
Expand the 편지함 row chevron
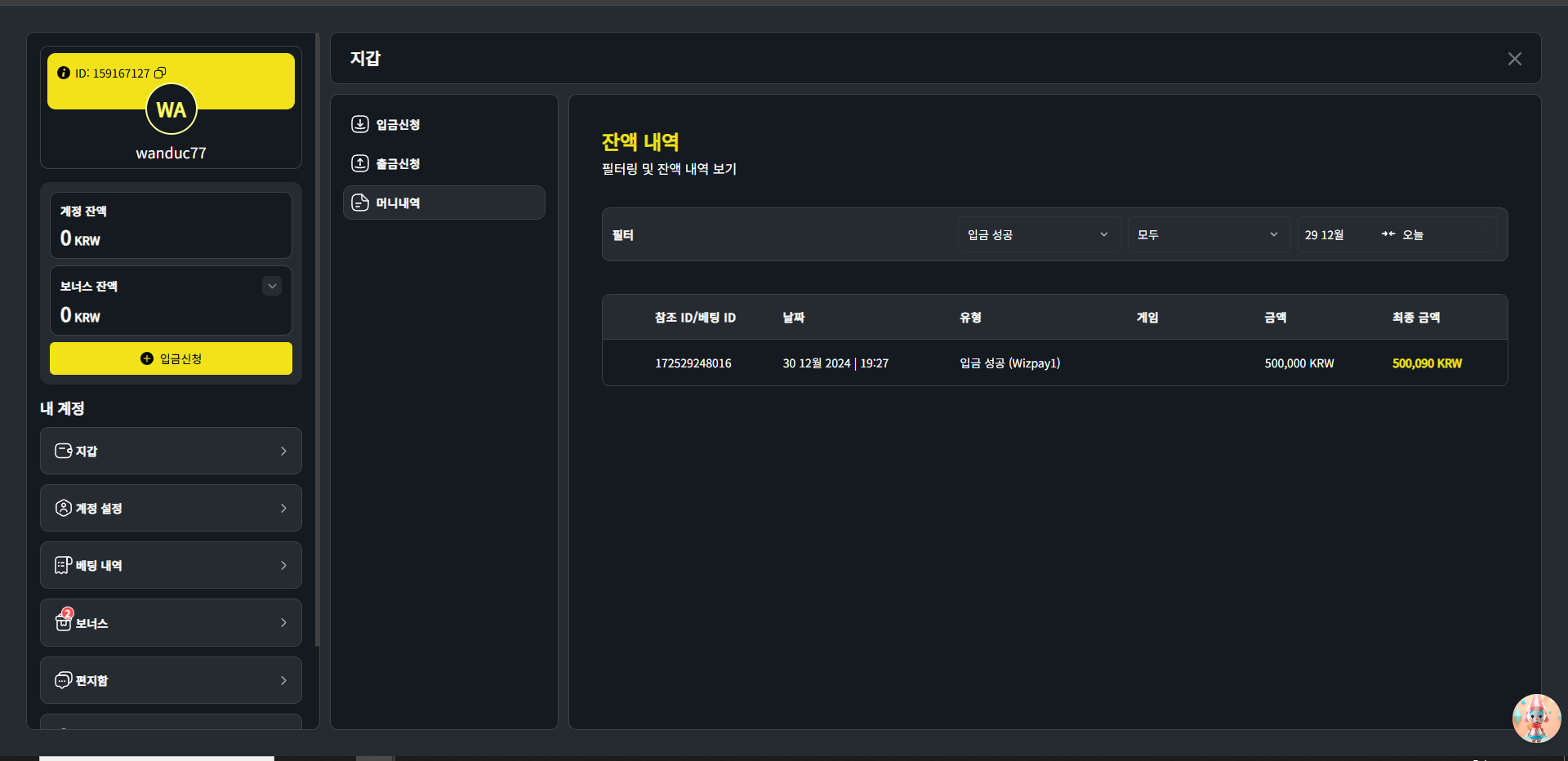[283, 680]
